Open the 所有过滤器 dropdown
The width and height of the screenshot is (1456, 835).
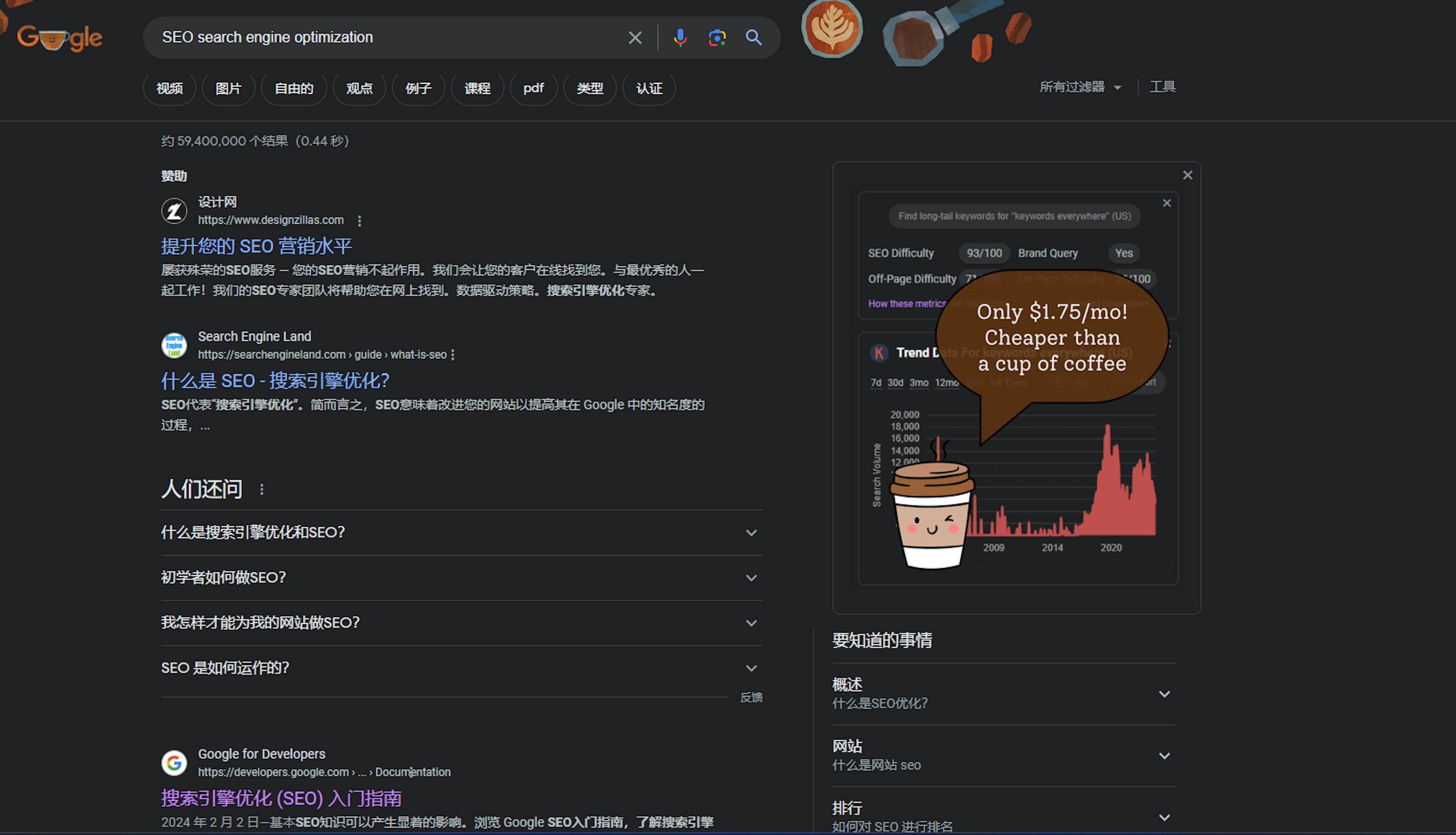click(1080, 87)
